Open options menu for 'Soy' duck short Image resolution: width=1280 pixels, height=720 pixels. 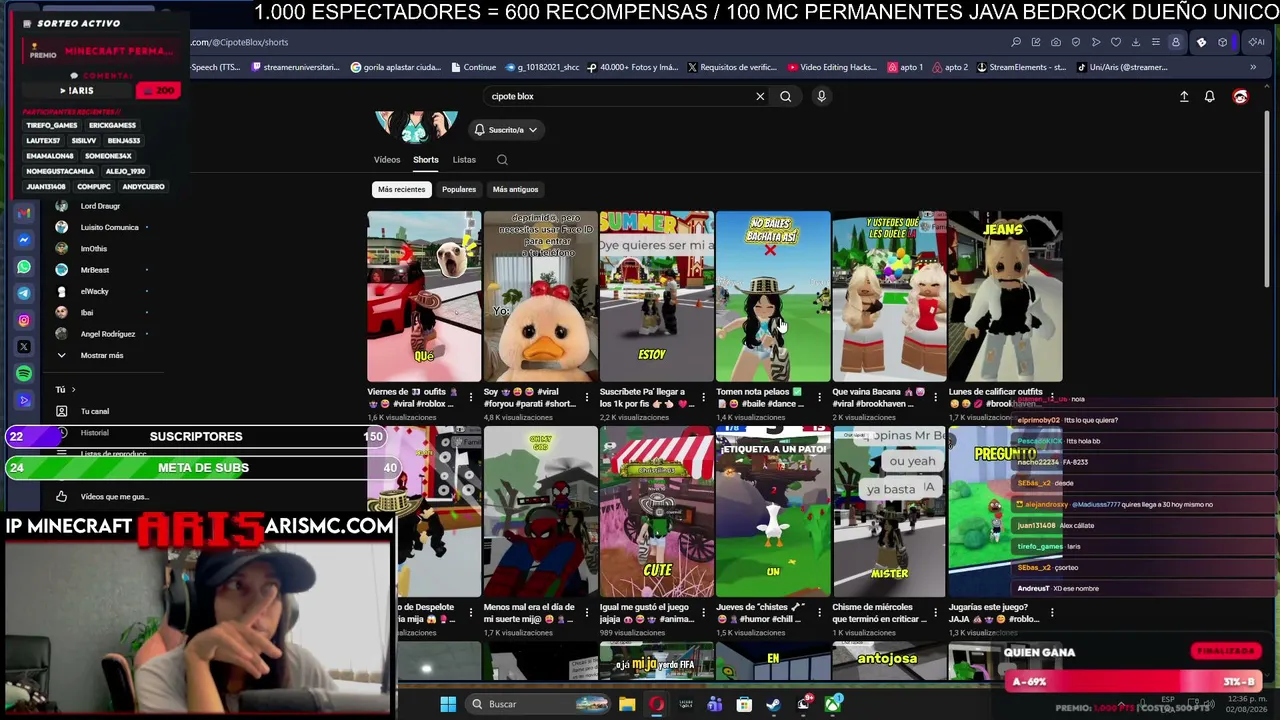tap(587, 398)
